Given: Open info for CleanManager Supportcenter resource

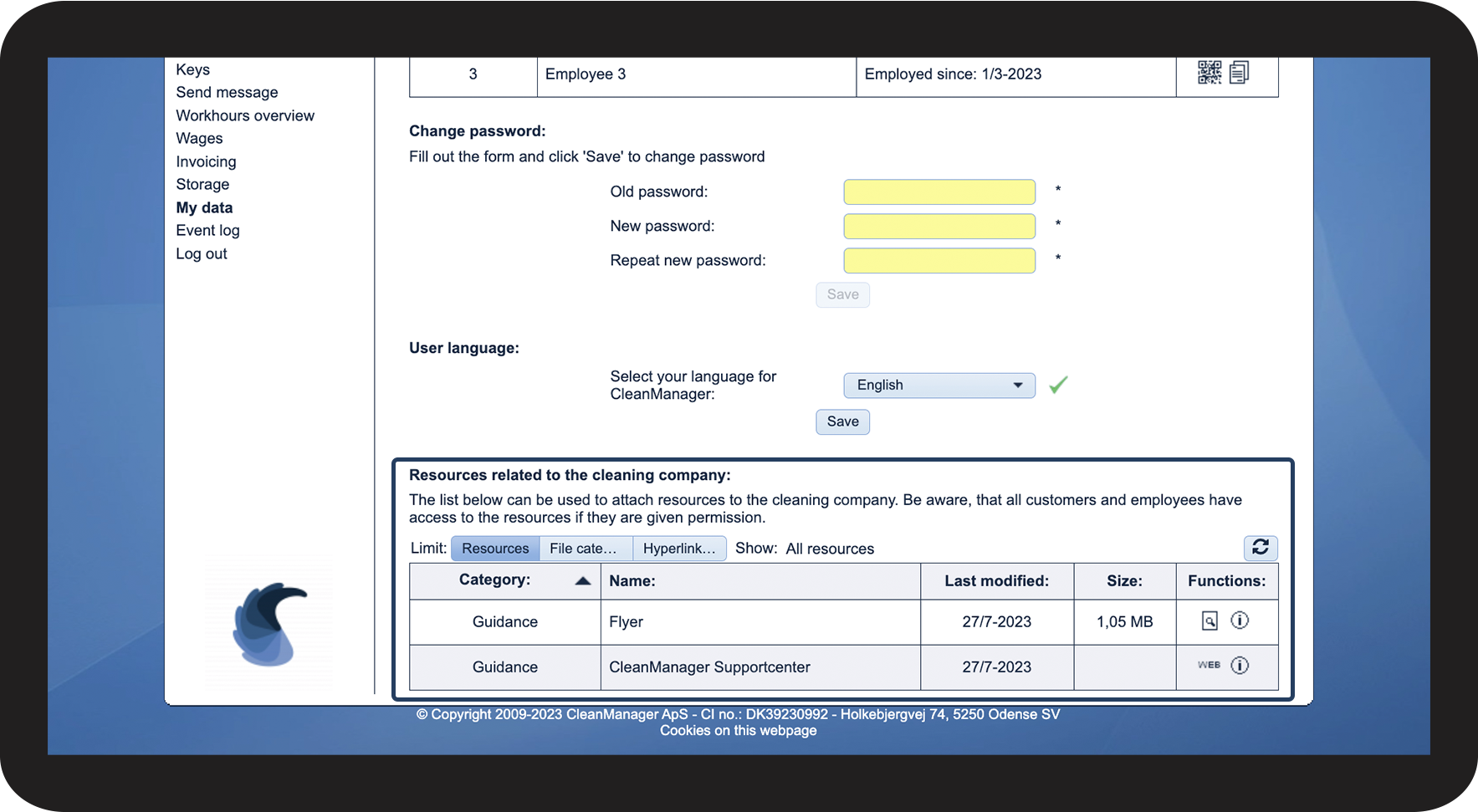Looking at the screenshot, I should click(1240, 666).
